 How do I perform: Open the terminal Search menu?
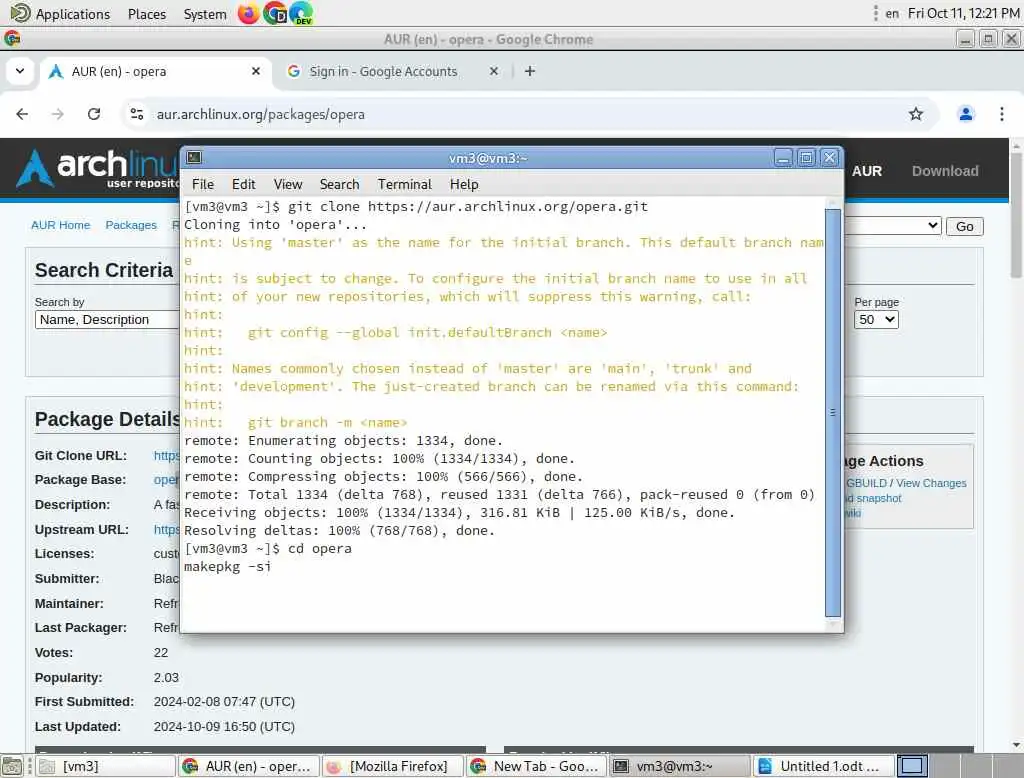[x=340, y=184]
